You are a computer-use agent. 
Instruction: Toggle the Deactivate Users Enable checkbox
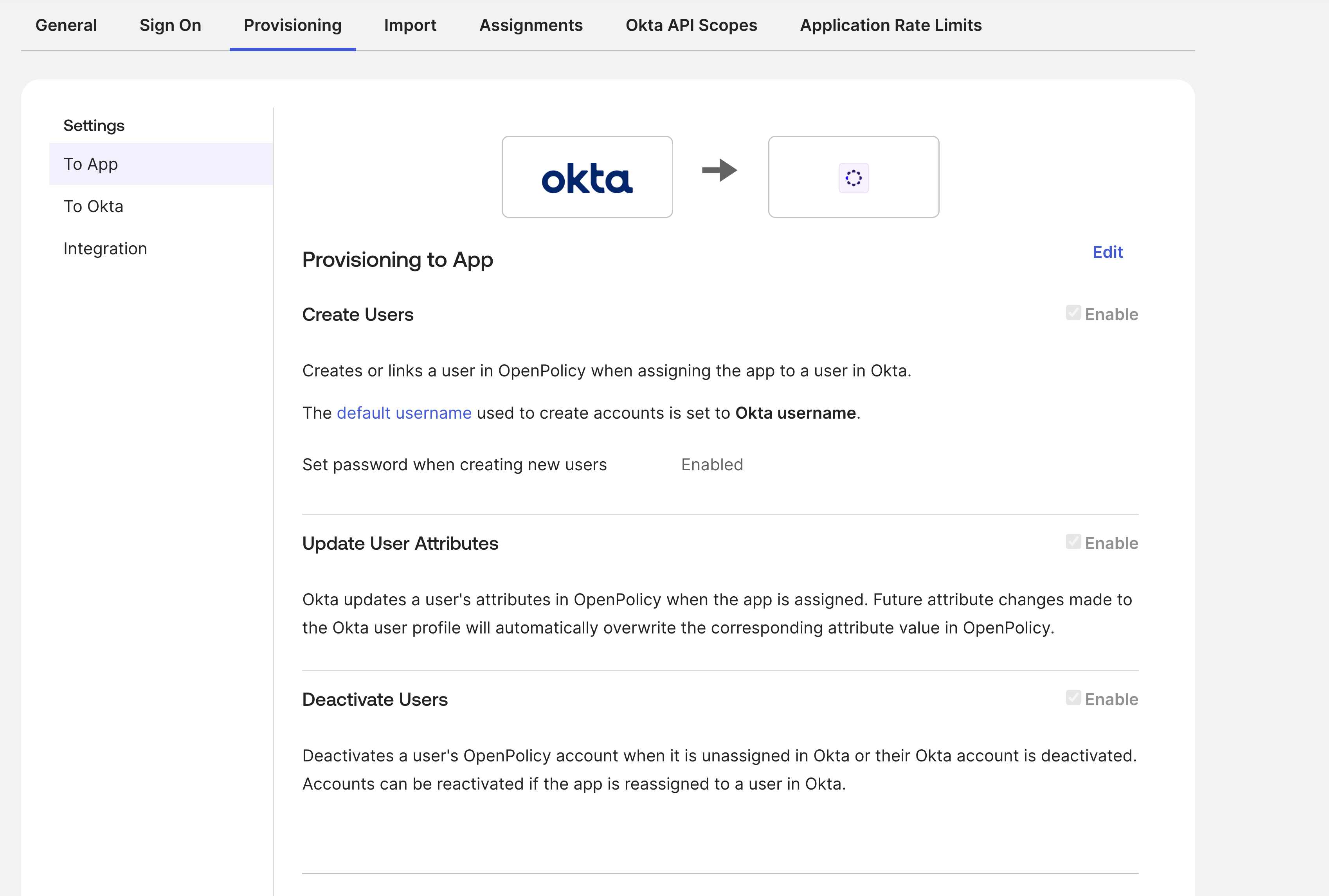1072,698
